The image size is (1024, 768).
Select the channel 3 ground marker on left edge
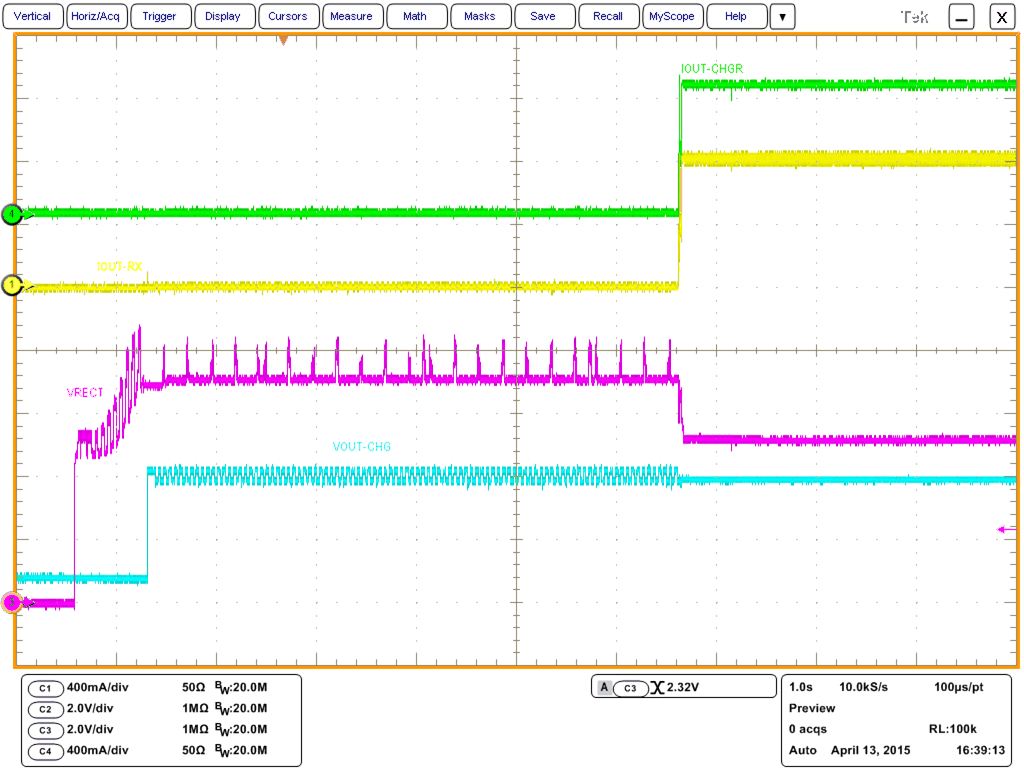[x=11, y=601]
